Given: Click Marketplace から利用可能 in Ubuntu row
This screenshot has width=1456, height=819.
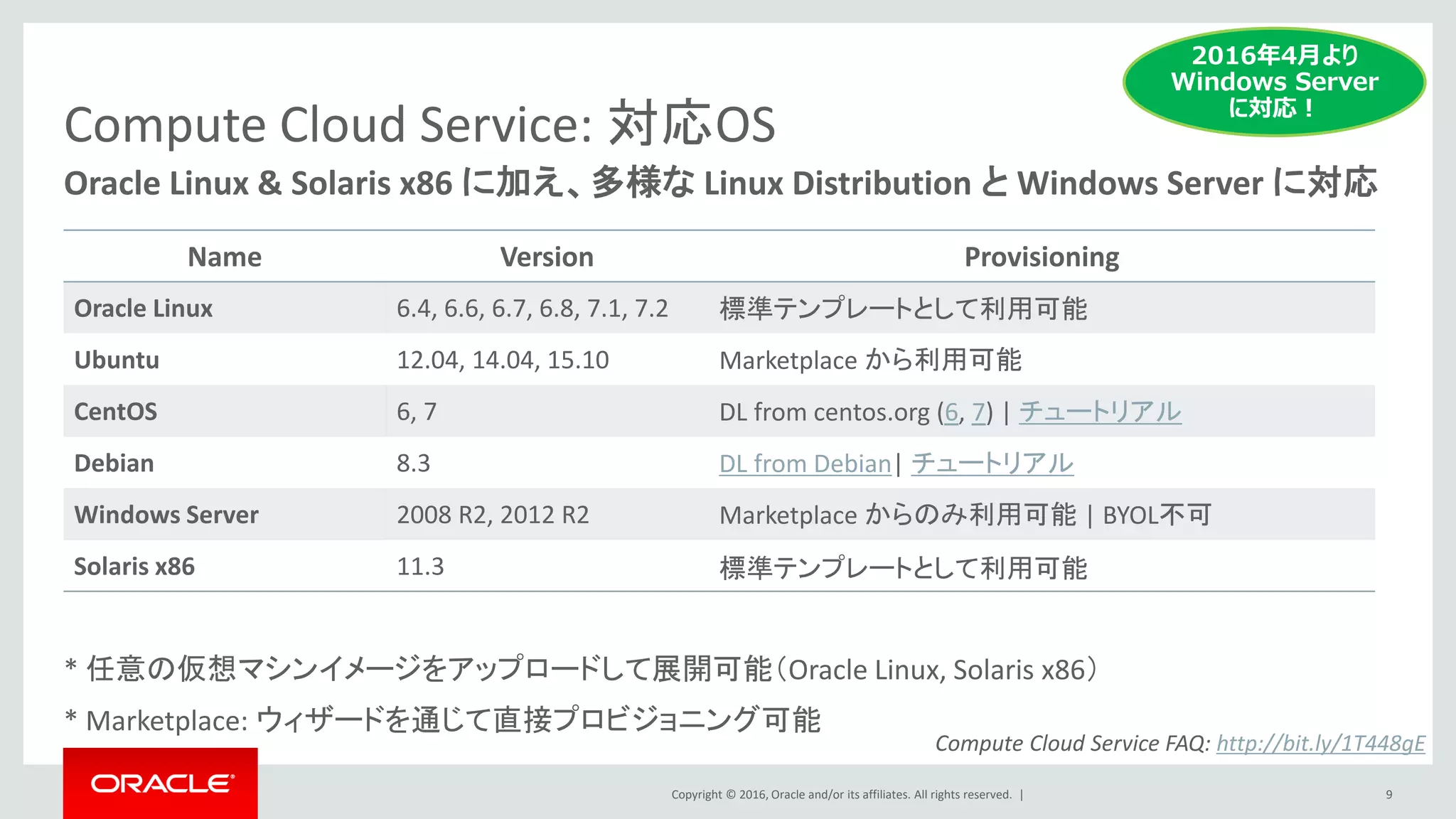Looking at the screenshot, I should pos(870,360).
